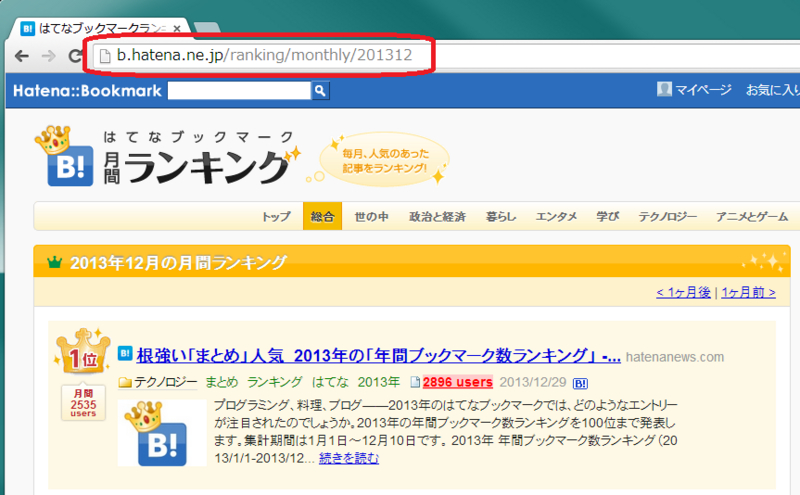Click the B! favicon on the browser tab

[x=28, y=29]
